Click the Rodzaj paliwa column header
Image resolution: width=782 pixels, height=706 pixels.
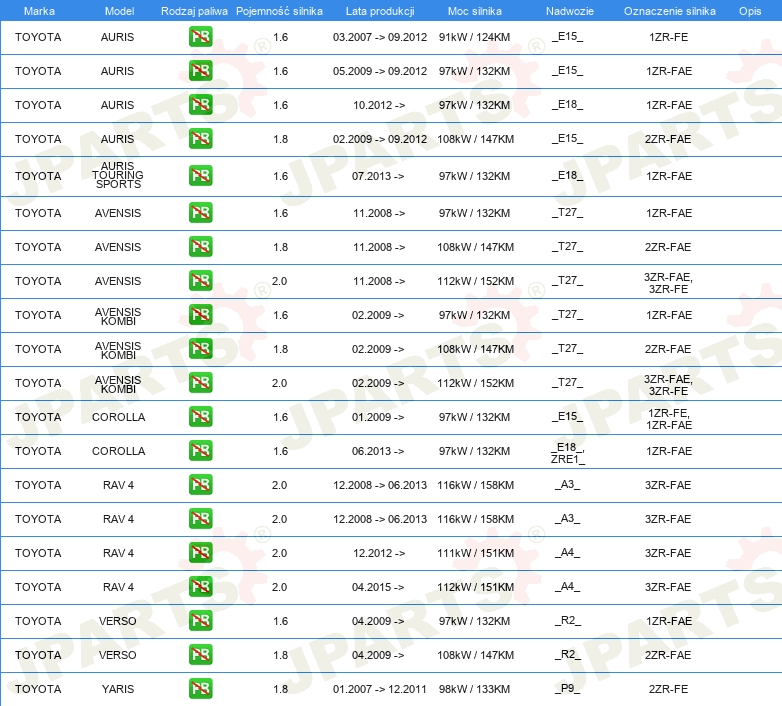(x=194, y=11)
